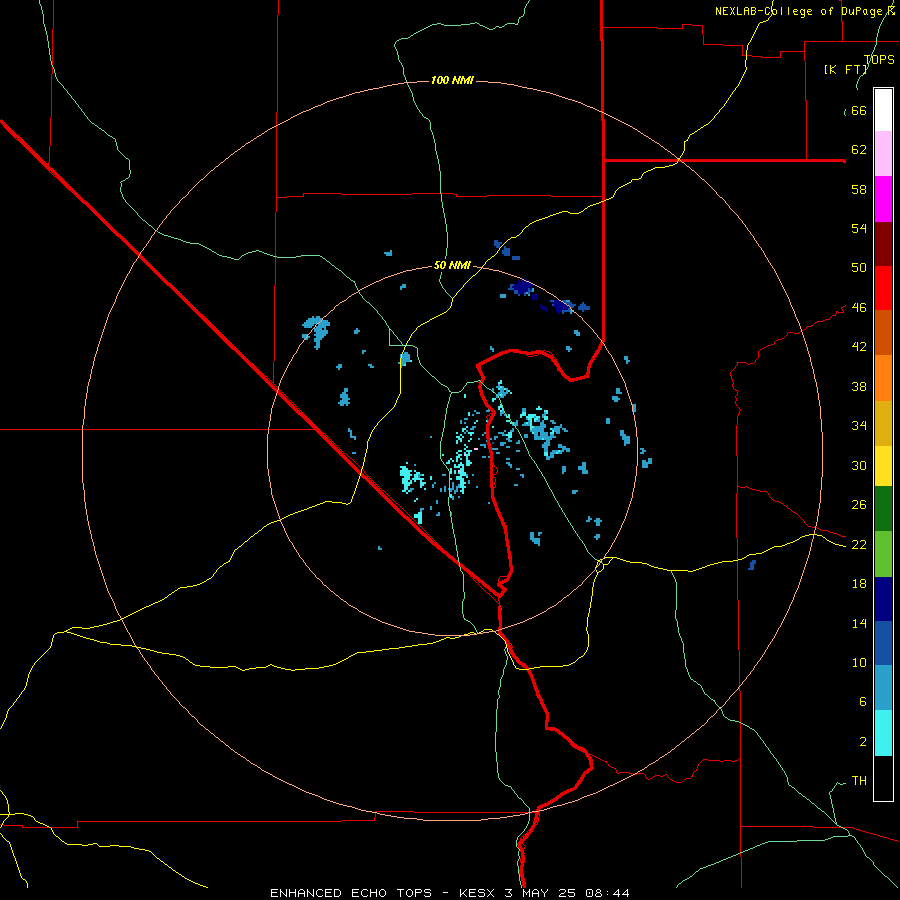Click the '100 NMI' range ring label
Image resolution: width=900 pixels, height=900 pixels.
tap(452, 80)
